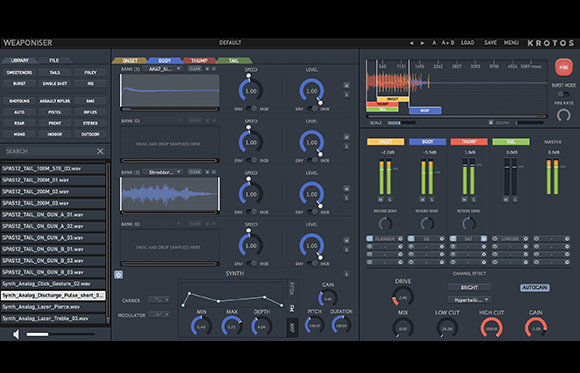Solo the ONSET mixer channel
Screen dimensions: 580x373
[390, 199]
